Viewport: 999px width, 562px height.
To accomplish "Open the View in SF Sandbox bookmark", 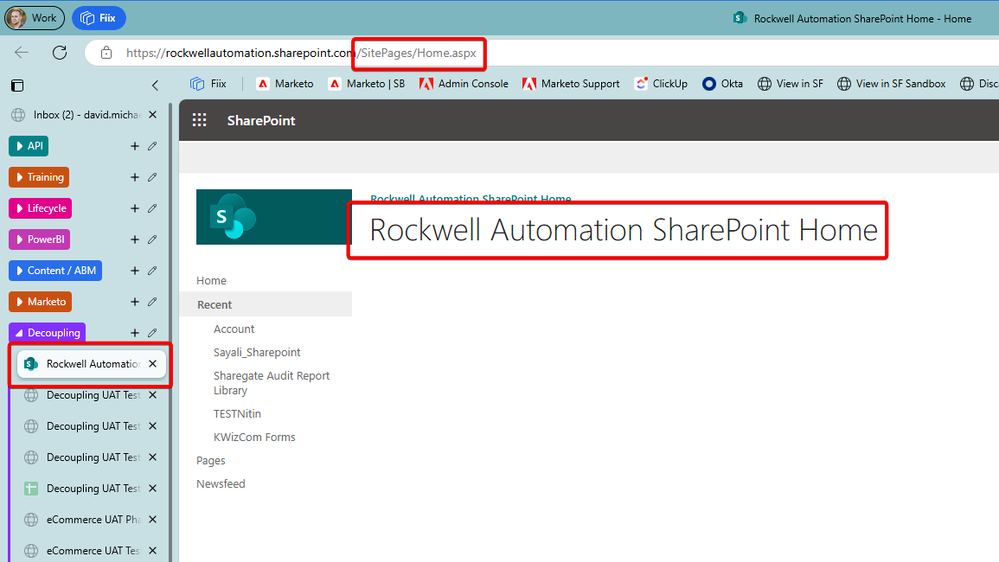I will tap(891, 83).
